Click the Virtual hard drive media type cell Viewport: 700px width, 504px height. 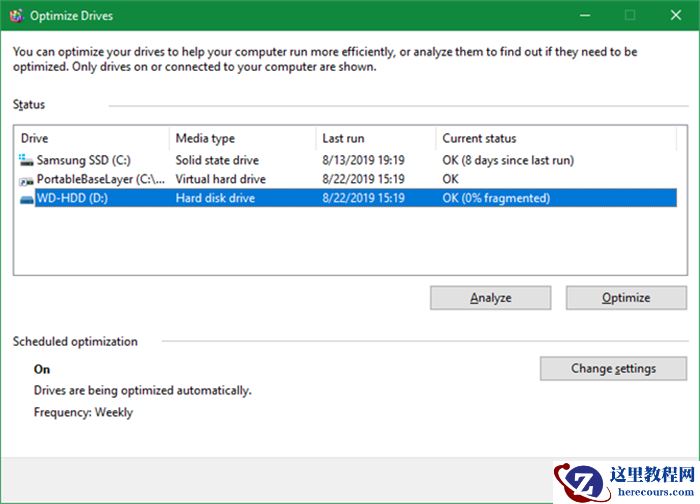(221, 179)
